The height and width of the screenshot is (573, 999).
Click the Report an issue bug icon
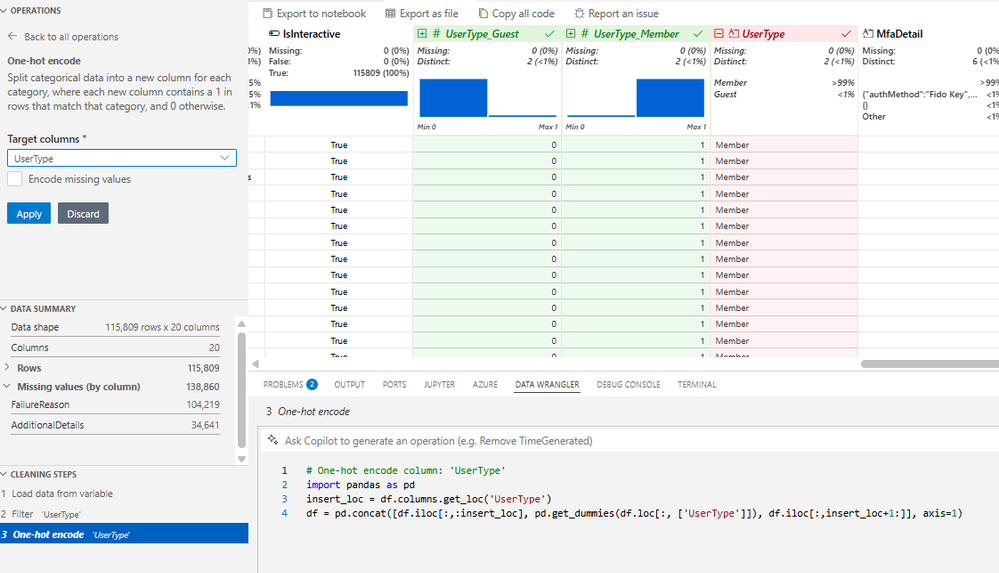coord(579,14)
